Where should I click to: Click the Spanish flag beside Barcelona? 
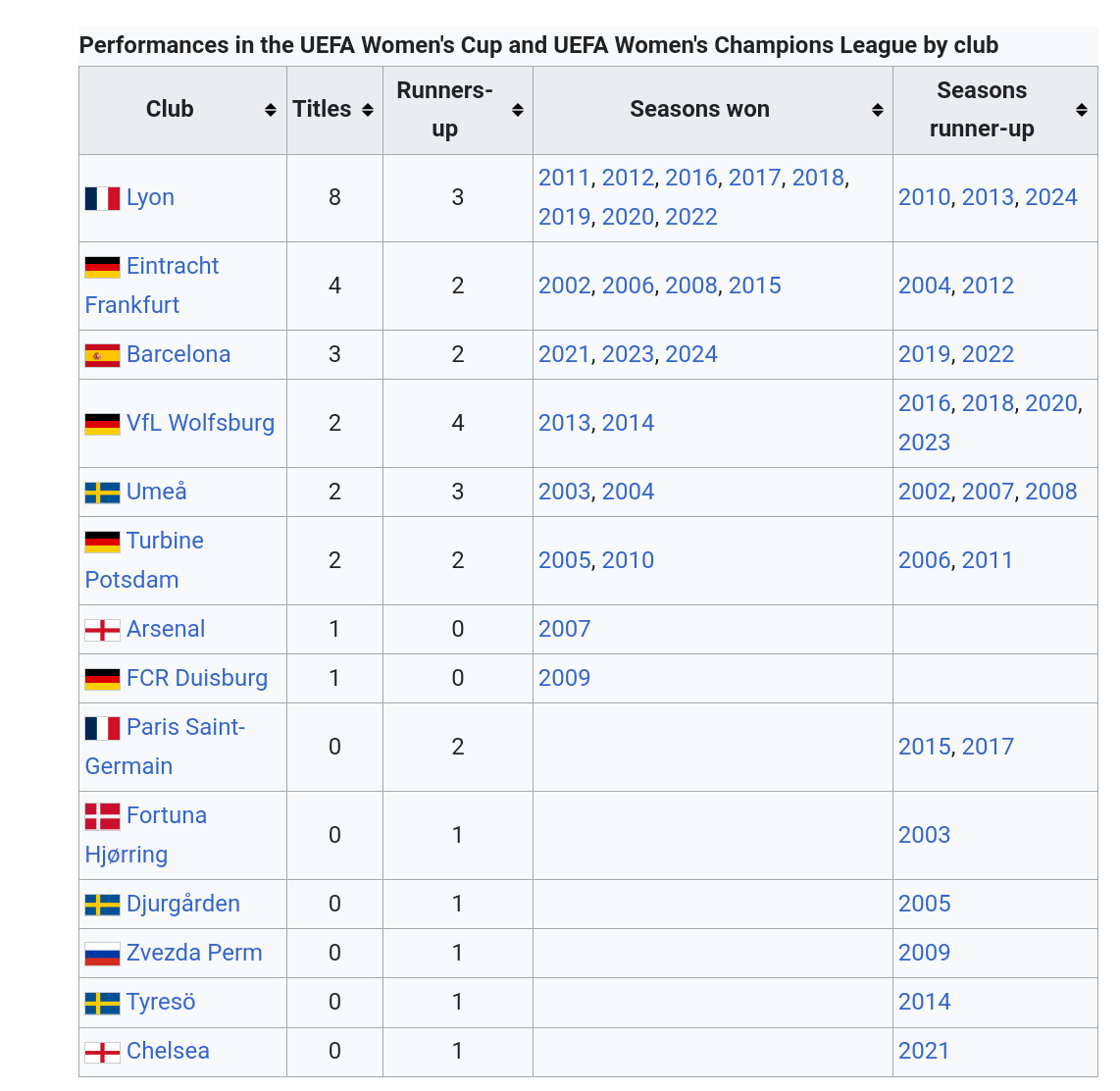click(x=102, y=355)
